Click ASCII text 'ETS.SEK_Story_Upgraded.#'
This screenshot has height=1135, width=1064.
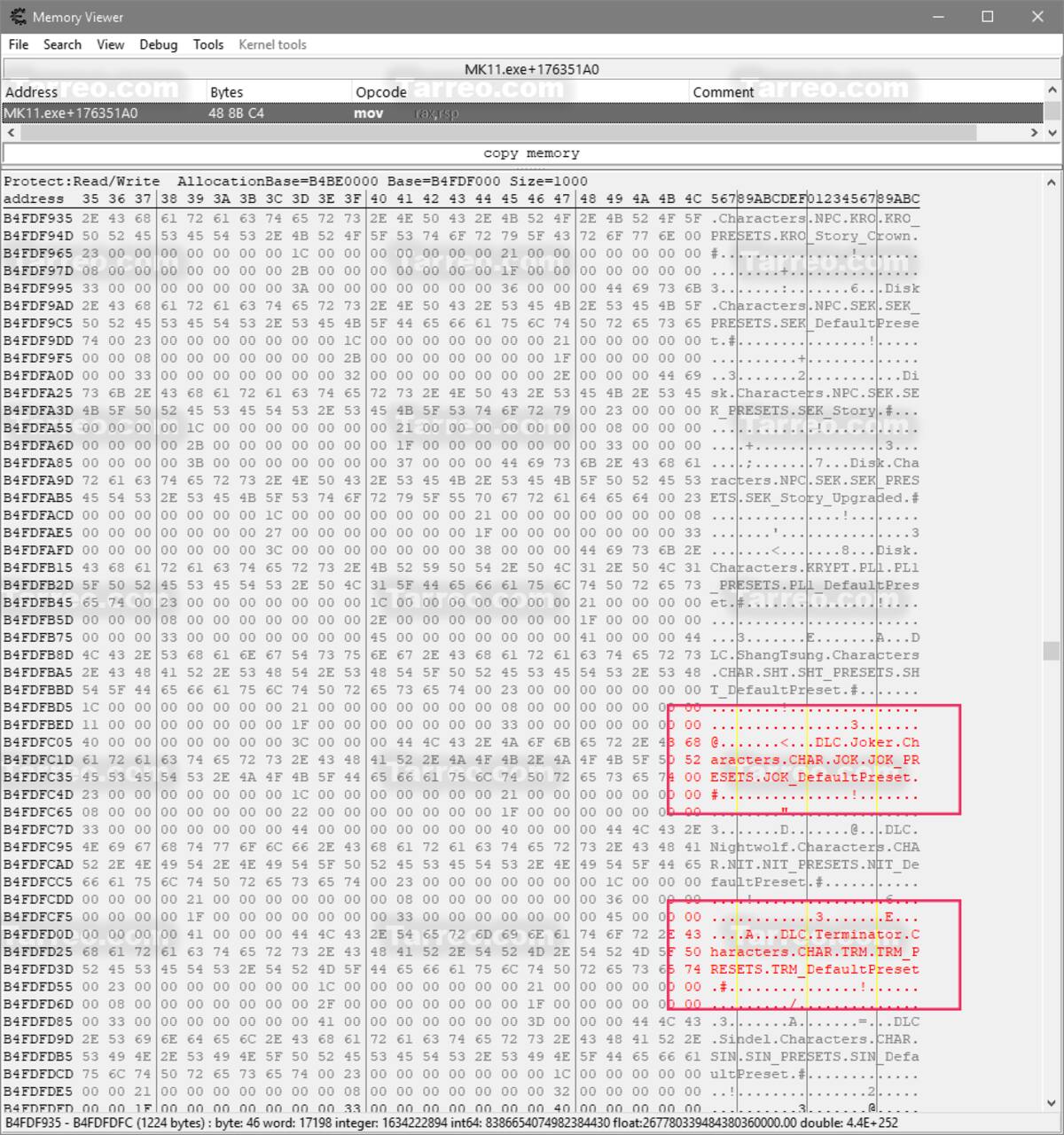tap(815, 497)
